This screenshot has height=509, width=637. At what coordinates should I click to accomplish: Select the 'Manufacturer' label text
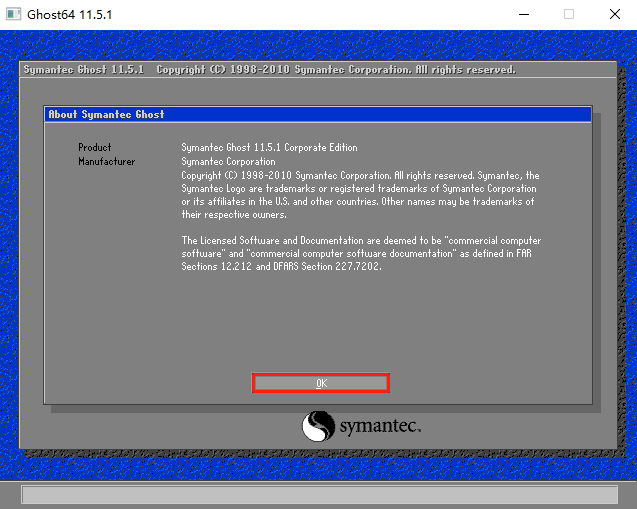point(106,161)
